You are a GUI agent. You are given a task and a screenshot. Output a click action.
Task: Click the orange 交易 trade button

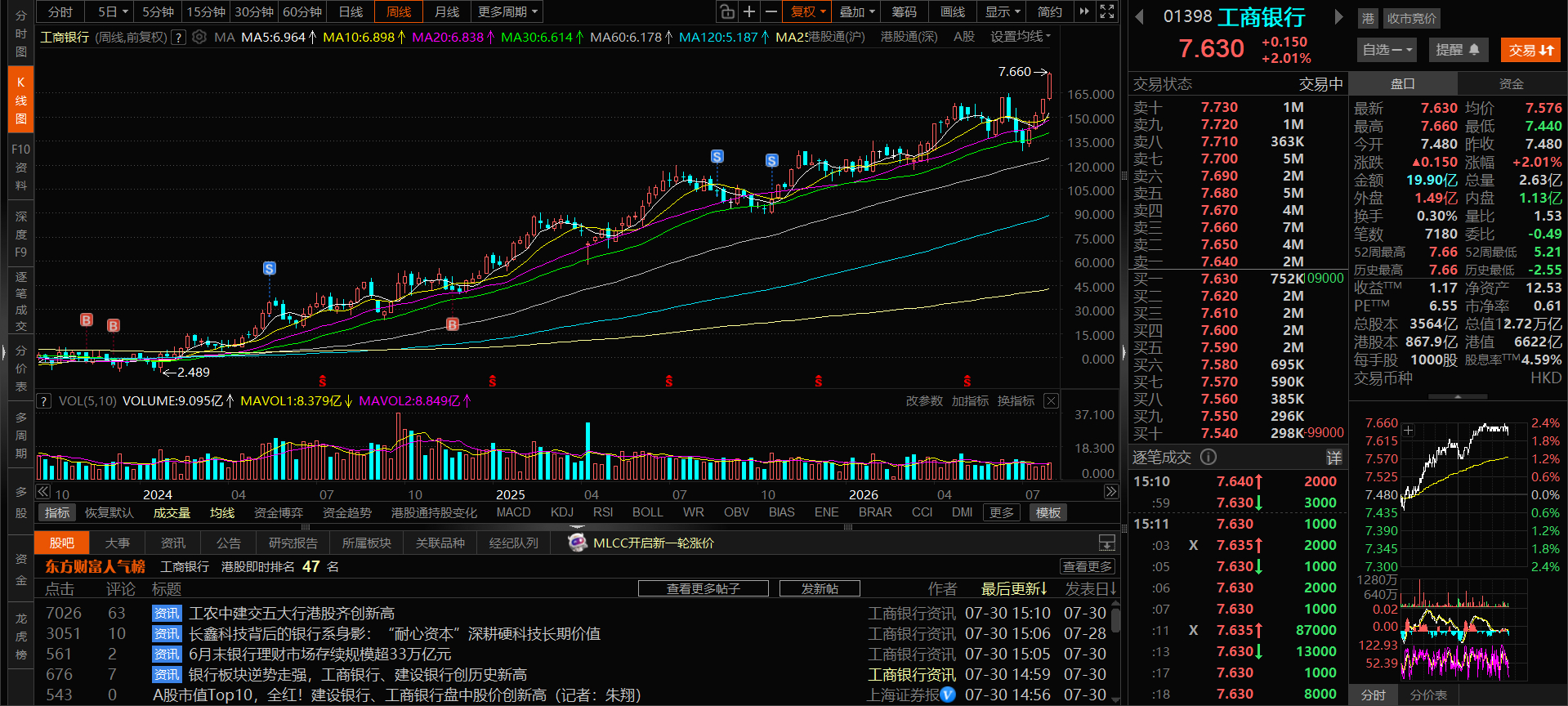point(1530,50)
